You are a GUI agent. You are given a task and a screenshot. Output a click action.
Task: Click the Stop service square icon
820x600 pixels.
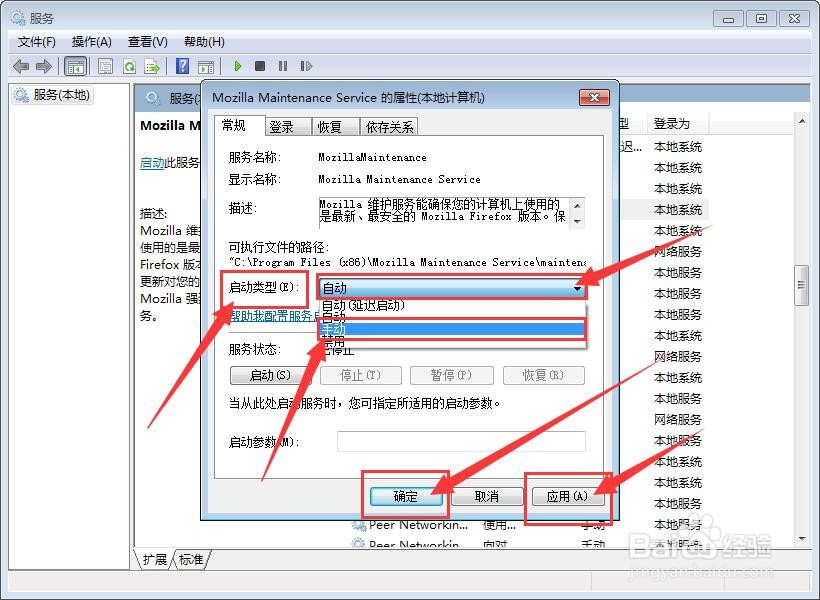coord(260,66)
